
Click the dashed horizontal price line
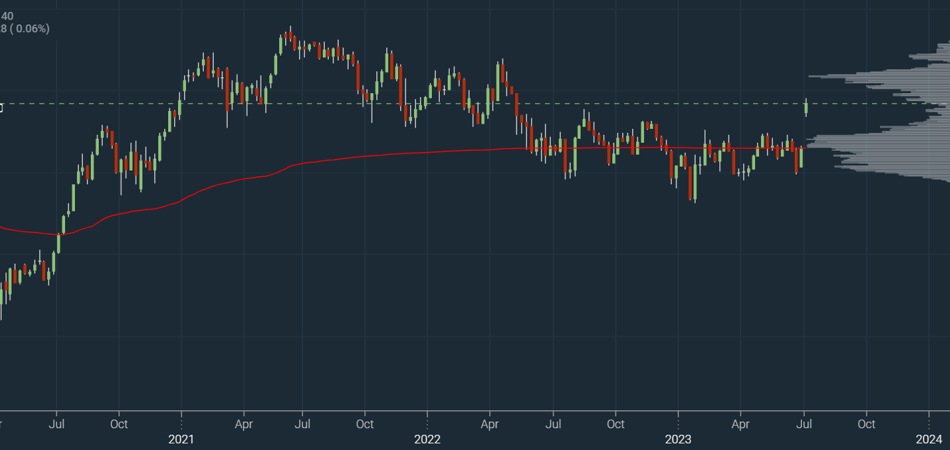click(600, 103)
